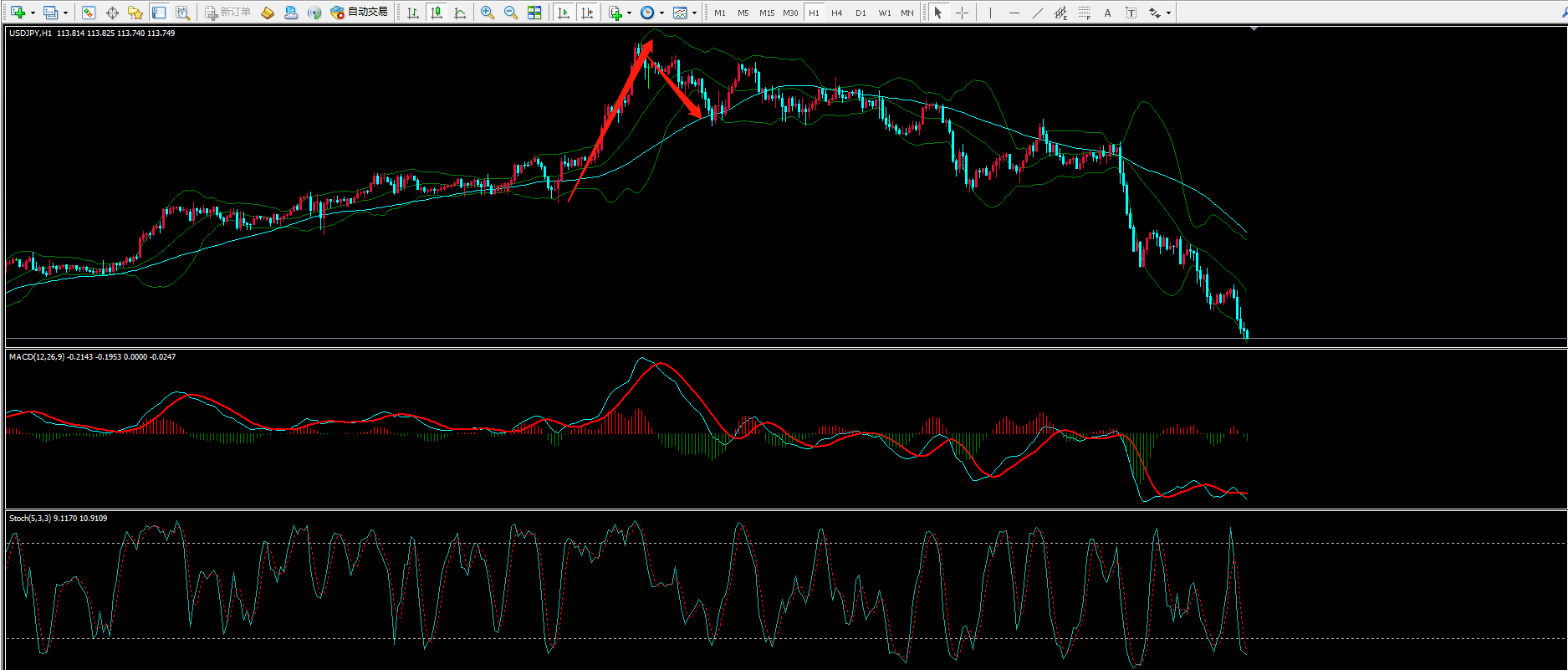Viewport: 1568px width, 670px height.
Task: Select the Draw Trendline tool
Action: (x=1037, y=13)
